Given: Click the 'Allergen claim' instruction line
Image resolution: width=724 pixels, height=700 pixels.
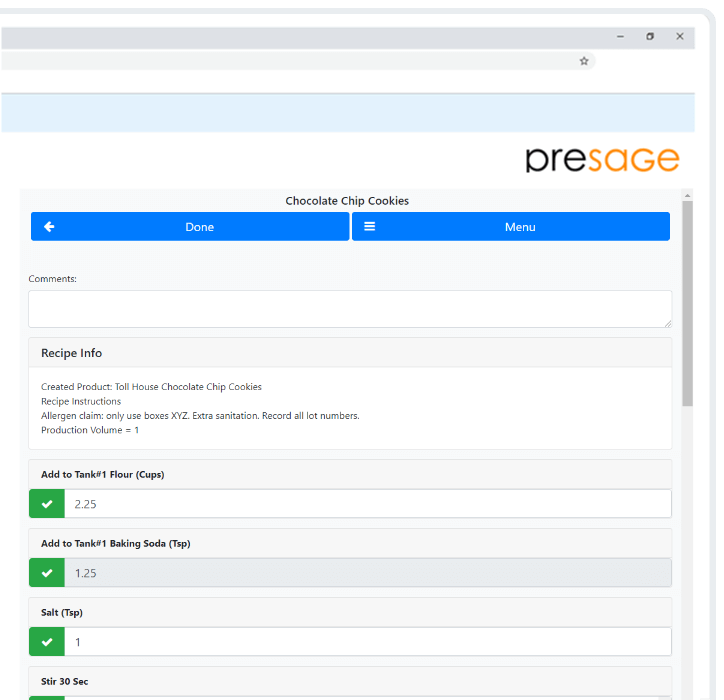Looking at the screenshot, I should point(200,416).
